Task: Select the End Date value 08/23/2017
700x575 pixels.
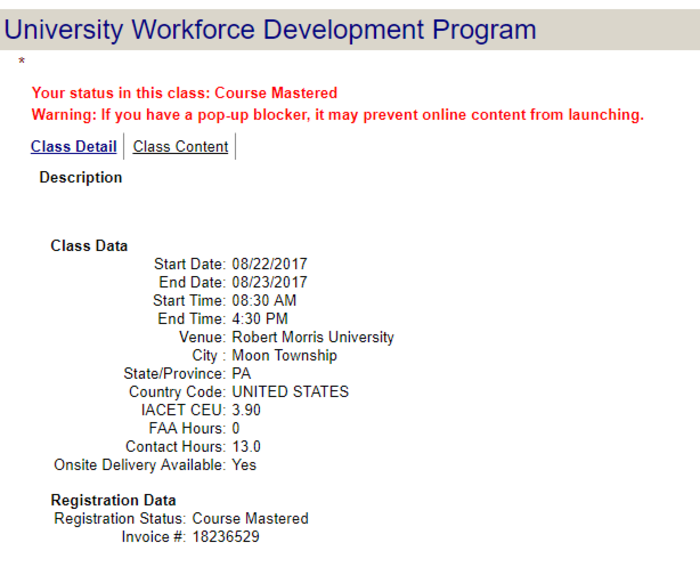Action: (269, 283)
